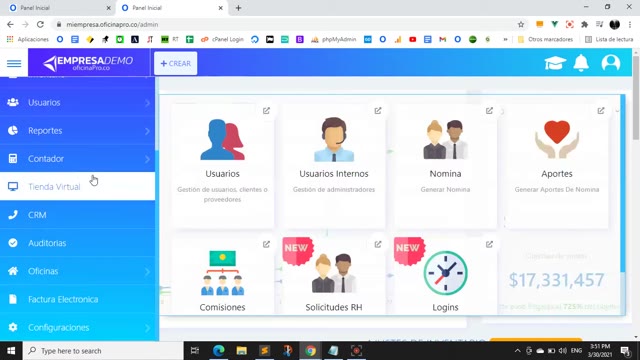Open the user profile avatar icon
640x360 pixels.
[611, 63]
